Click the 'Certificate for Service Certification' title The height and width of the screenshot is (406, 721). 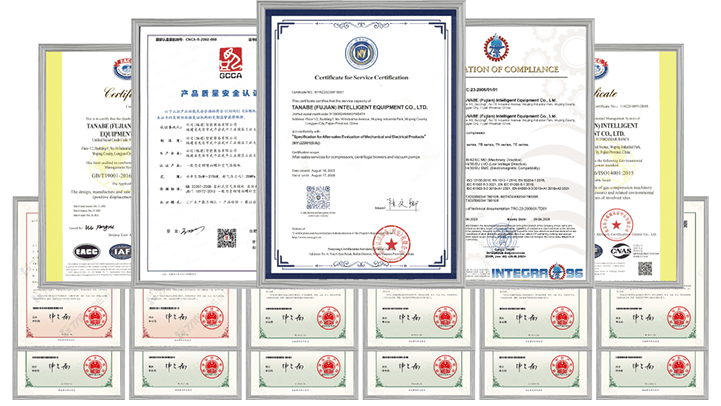[x=358, y=75]
